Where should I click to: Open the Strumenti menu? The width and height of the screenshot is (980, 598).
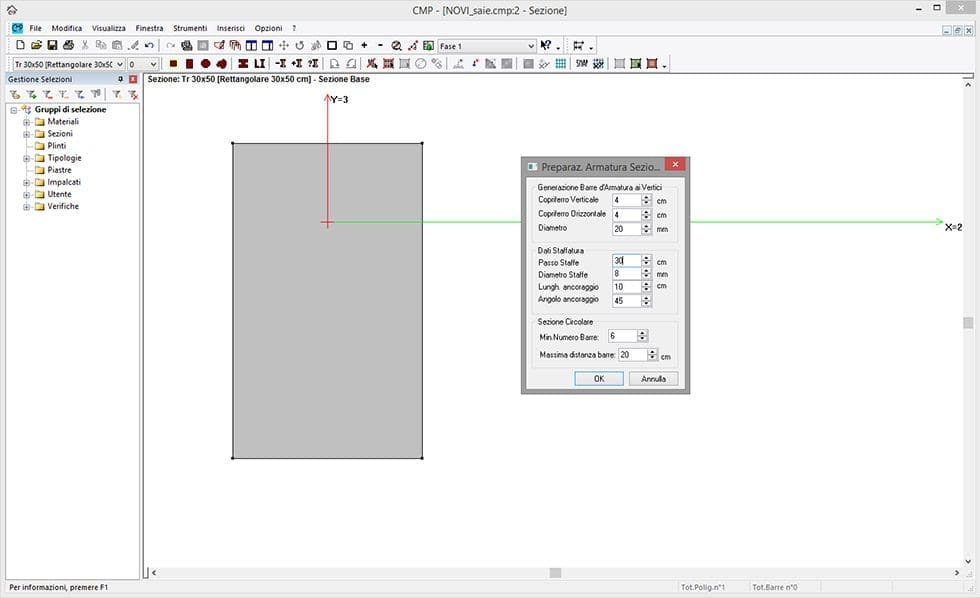pyautogui.click(x=189, y=28)
